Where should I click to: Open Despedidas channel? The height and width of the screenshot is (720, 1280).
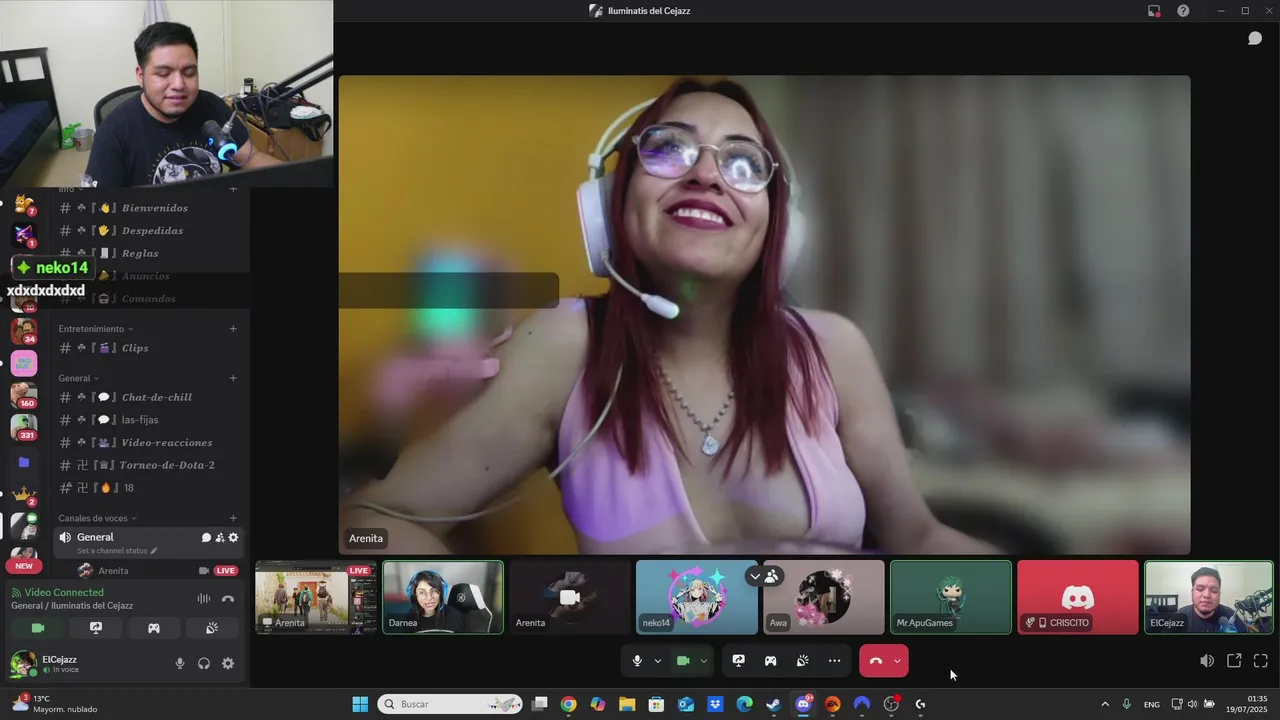pyautogui.click(x=150, y=231)
